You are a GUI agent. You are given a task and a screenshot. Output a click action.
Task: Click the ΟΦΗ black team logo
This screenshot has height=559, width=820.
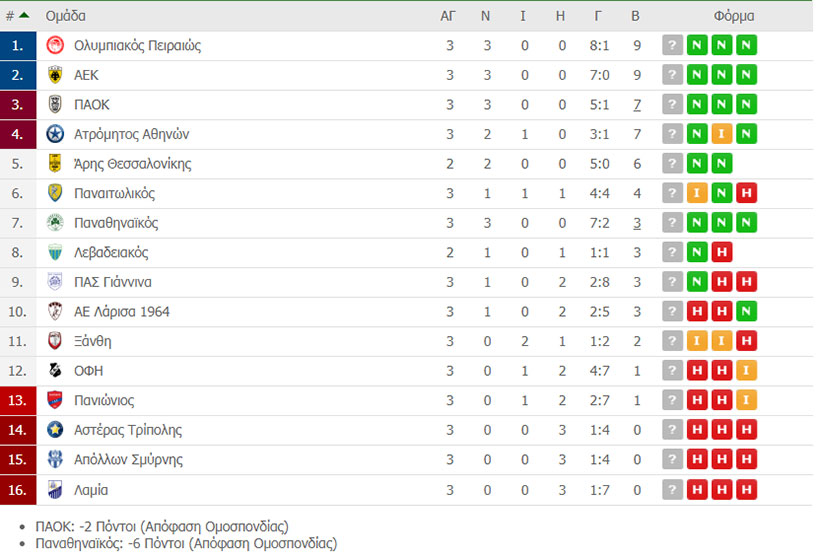point(55,371)
